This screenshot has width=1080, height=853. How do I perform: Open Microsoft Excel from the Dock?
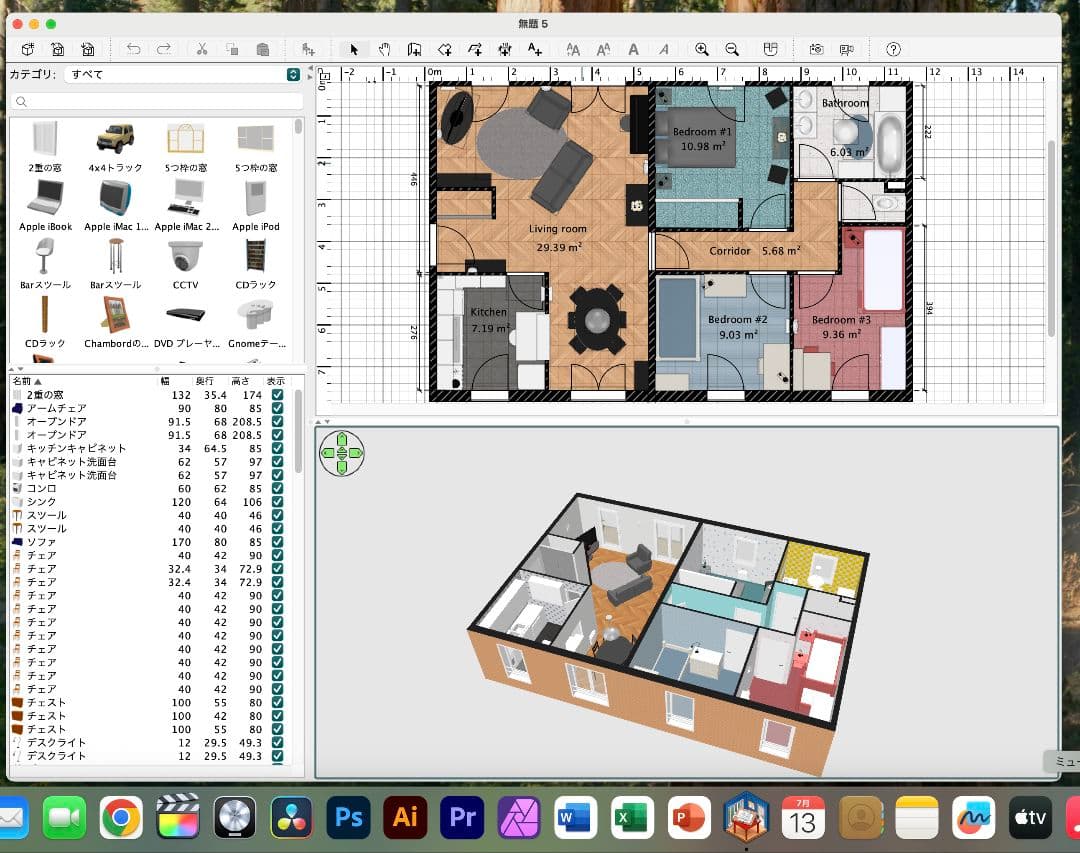coord(632,816)
